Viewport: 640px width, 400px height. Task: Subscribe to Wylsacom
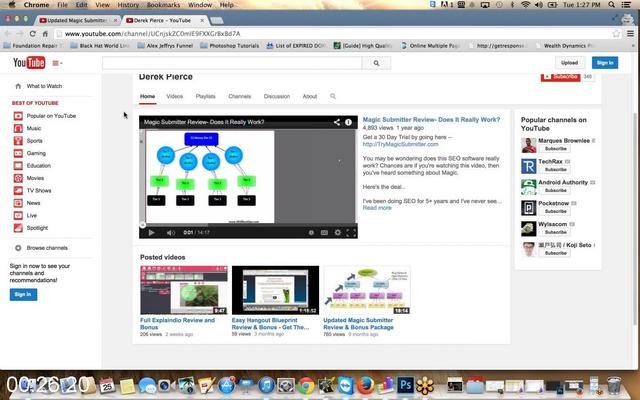[x=555, y=232]
